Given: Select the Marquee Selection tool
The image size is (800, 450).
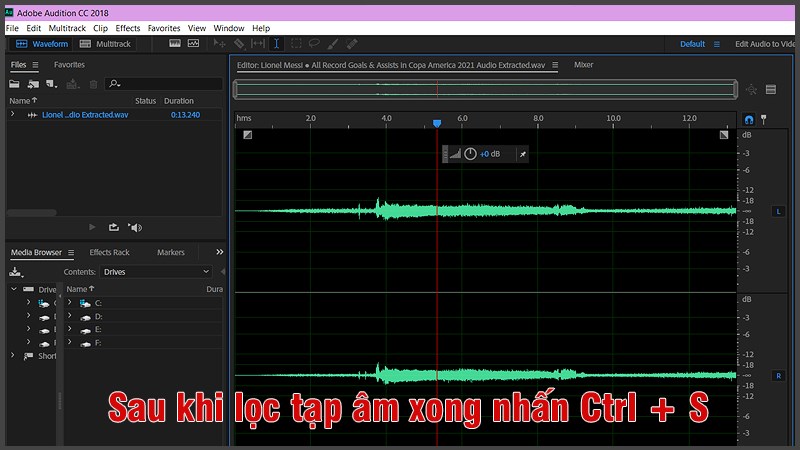Looking at the screenshot, I should coord(296,43).
